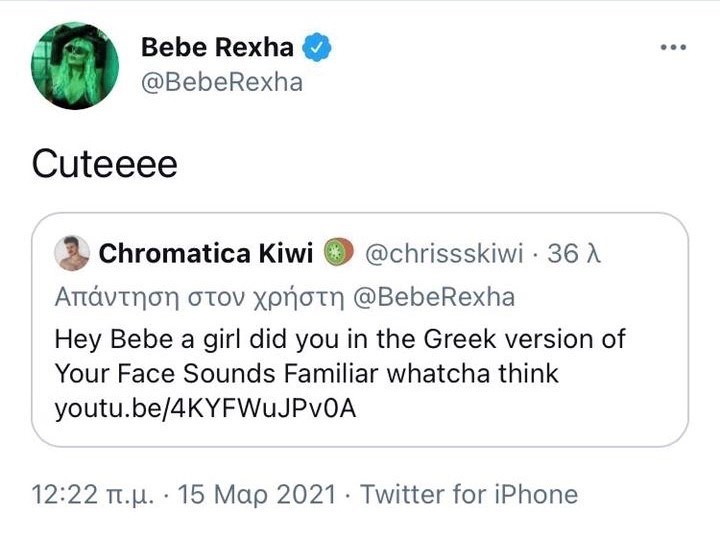
Task: Click the "Απάντηση στον χρήστη" label
Action: point(195,296)
